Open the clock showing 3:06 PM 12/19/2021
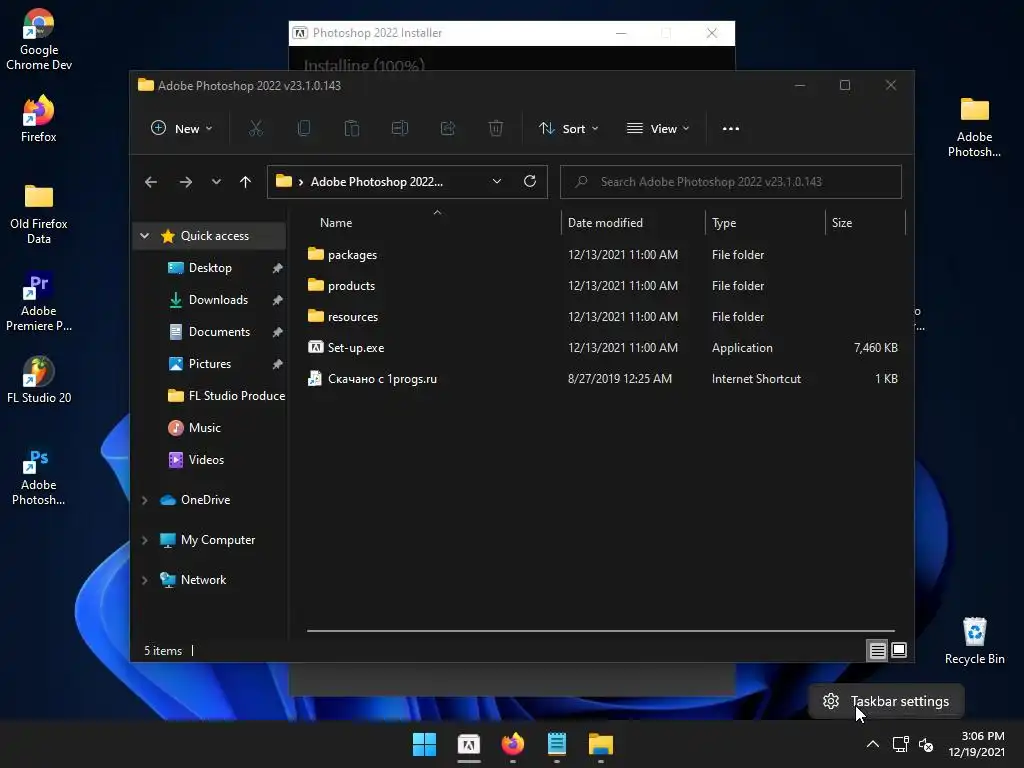Image resolution: width=1024 pixels, height=768 pixels. click(x=976, y=744)
